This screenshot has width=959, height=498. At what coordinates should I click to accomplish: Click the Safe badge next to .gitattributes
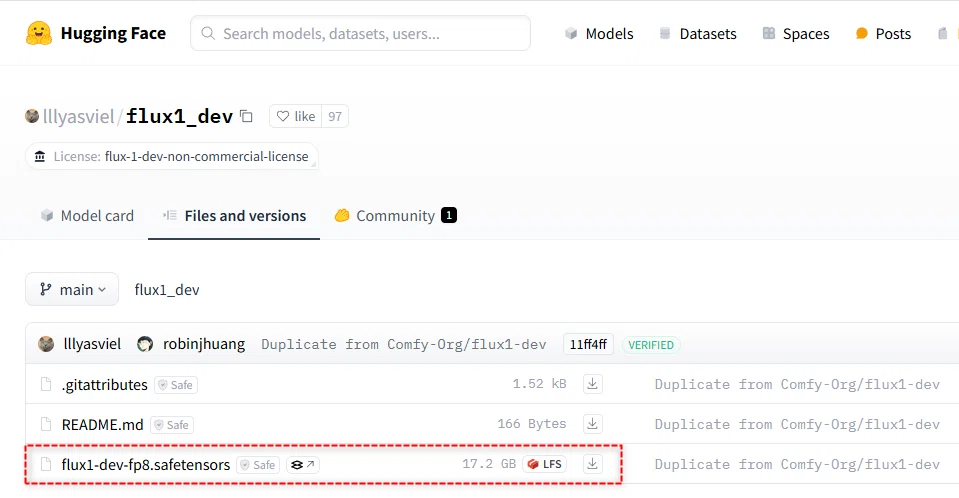pos(176,385)
